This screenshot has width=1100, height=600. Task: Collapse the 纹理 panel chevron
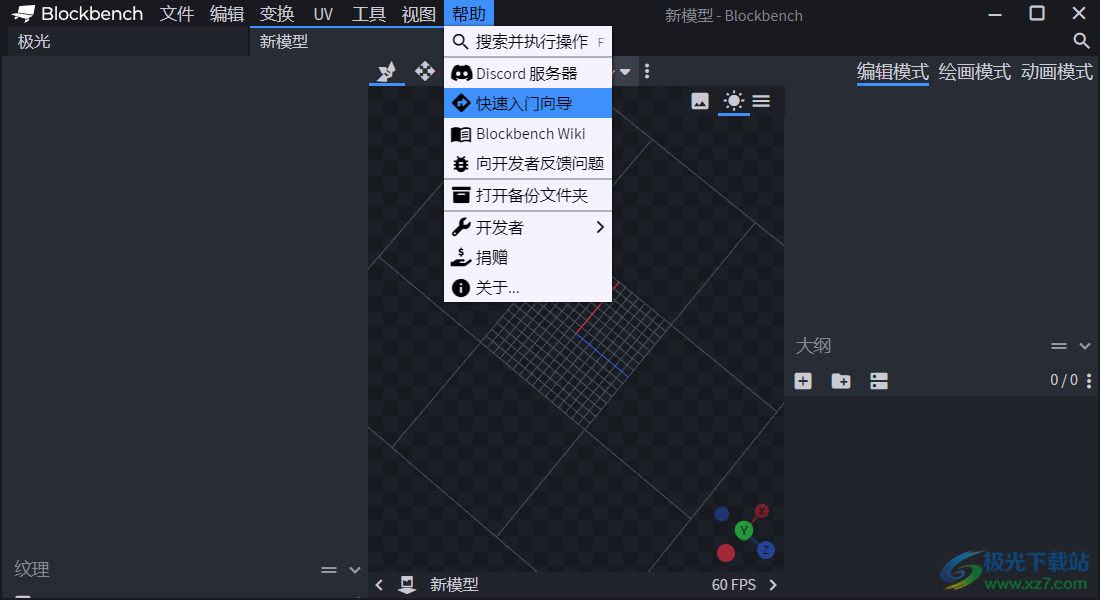pyautogui.click(x=355, y=570)
